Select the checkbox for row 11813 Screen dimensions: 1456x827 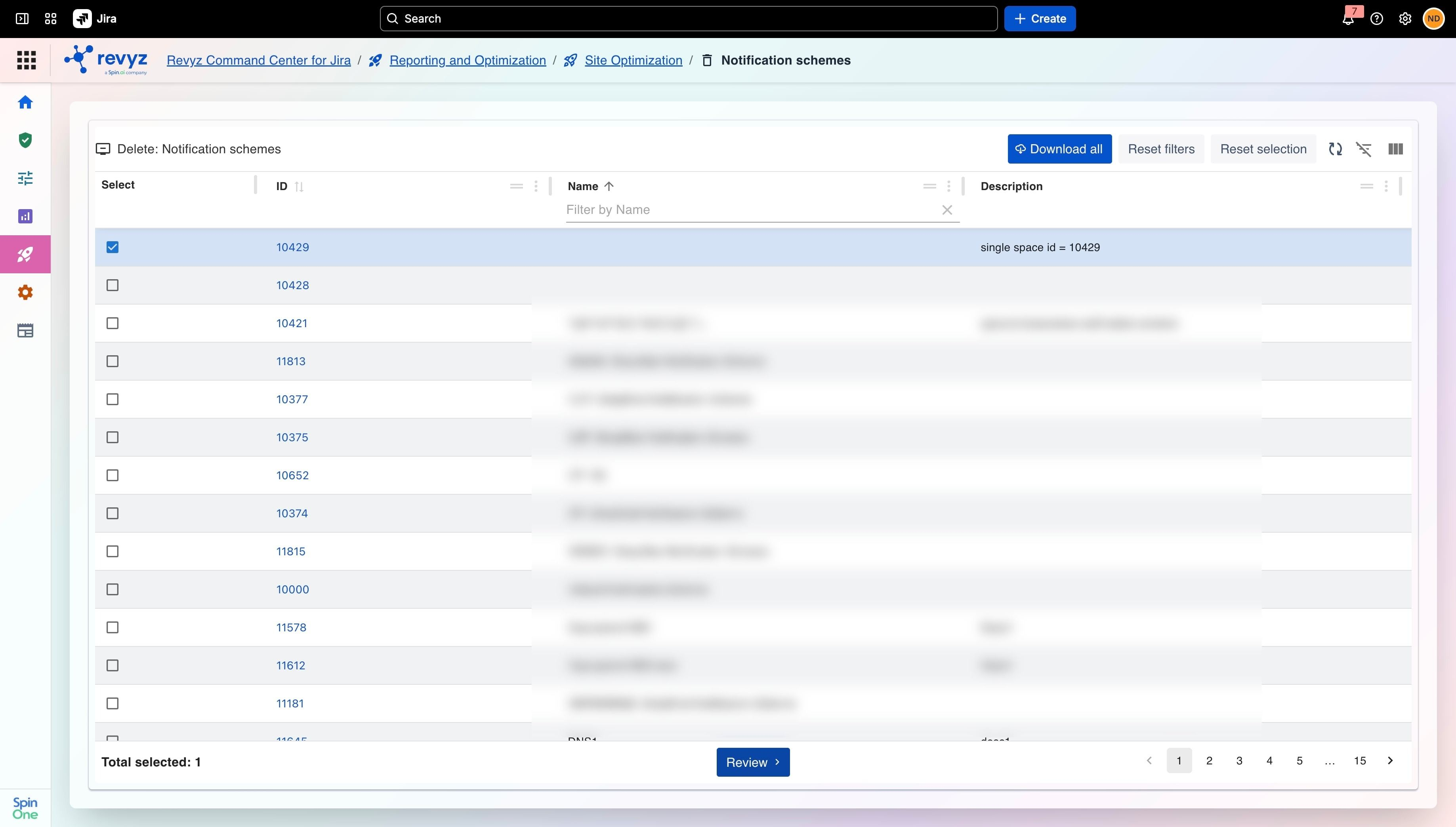(x=113, y=361)
